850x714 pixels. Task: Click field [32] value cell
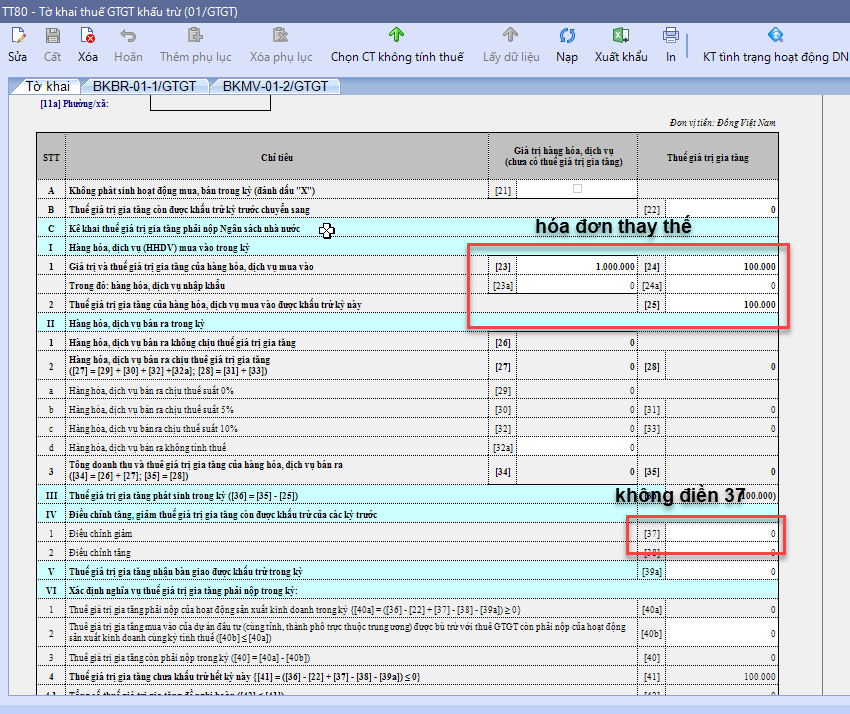(x=577, y=429)
